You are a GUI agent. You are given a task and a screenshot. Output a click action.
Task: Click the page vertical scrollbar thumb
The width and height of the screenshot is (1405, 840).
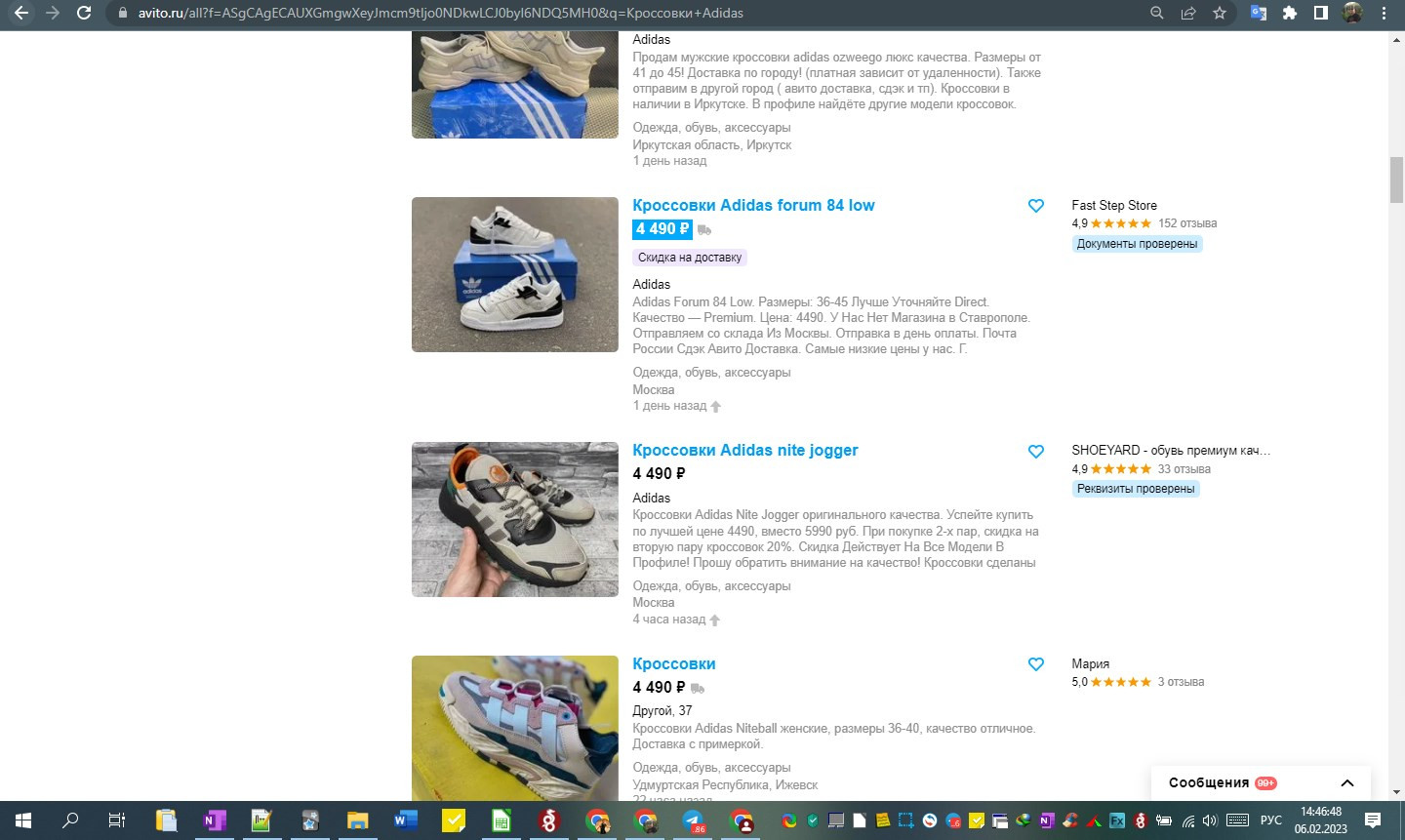click(x=1396, y=179)
